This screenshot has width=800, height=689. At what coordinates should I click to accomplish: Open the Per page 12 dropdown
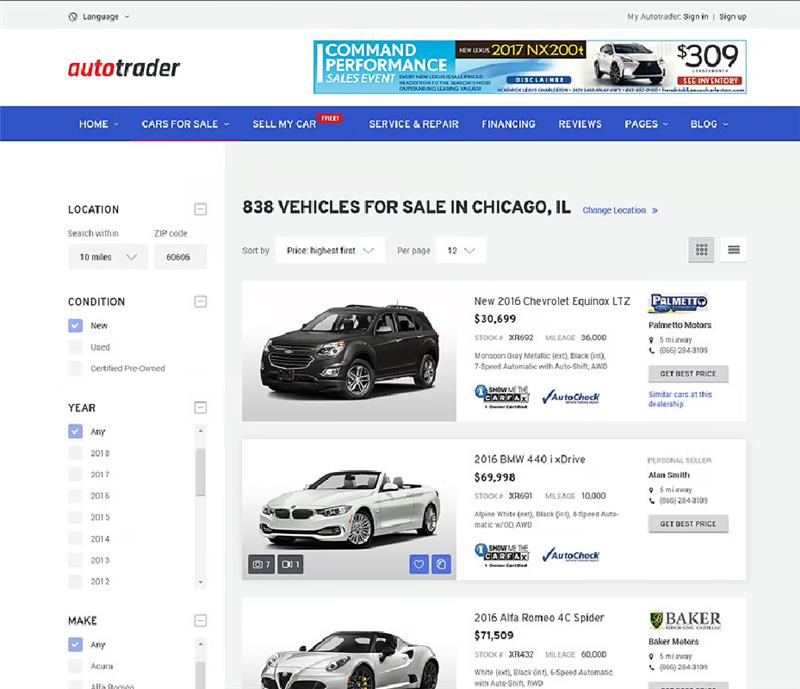461,250
